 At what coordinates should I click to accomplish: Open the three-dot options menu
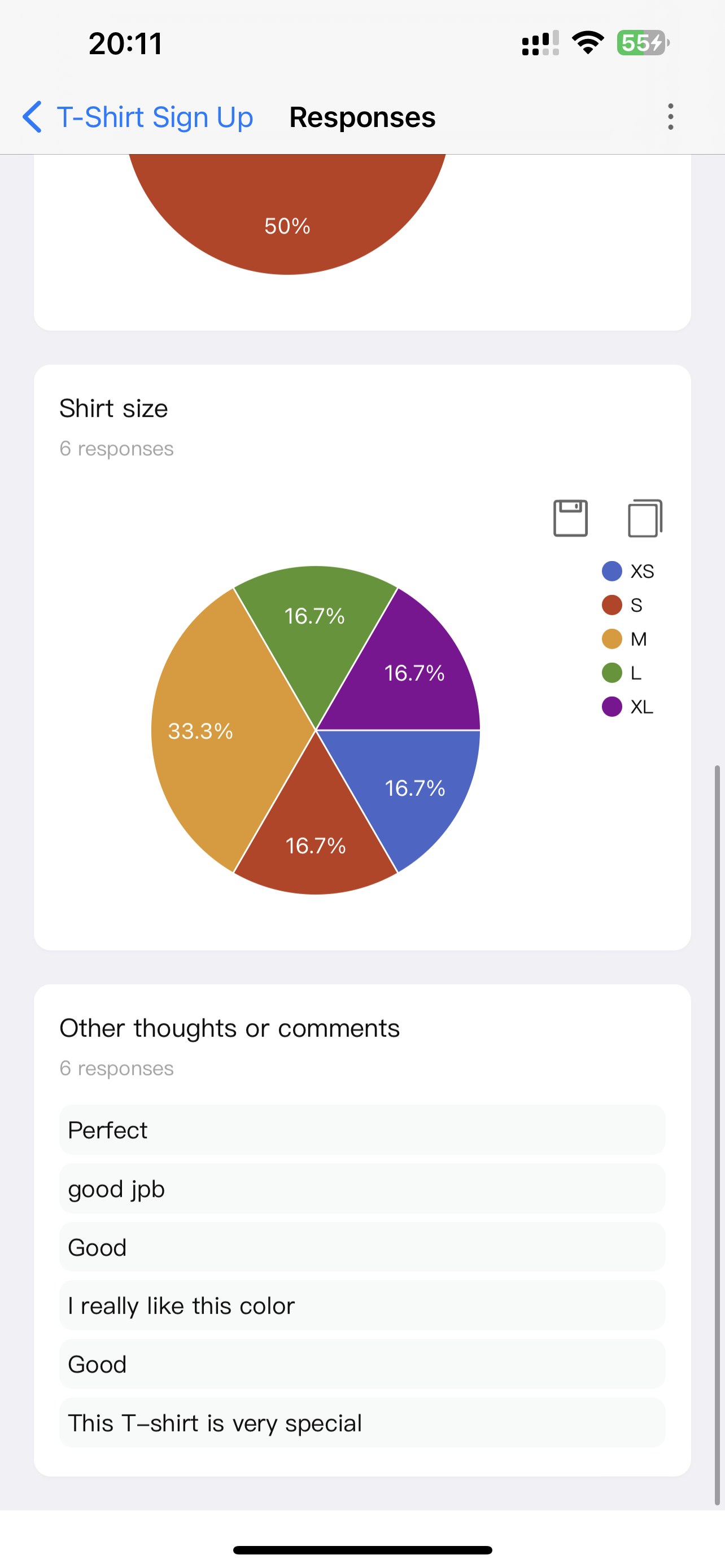pos(670,116)
